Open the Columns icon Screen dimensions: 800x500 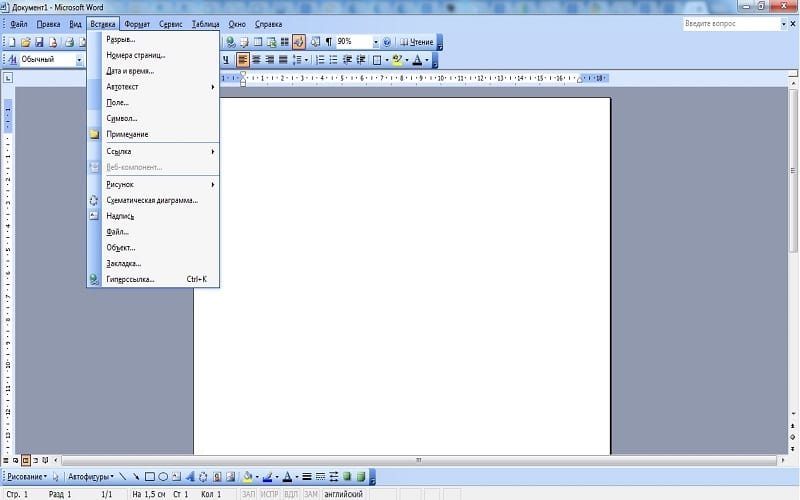[x=285, y=42]
